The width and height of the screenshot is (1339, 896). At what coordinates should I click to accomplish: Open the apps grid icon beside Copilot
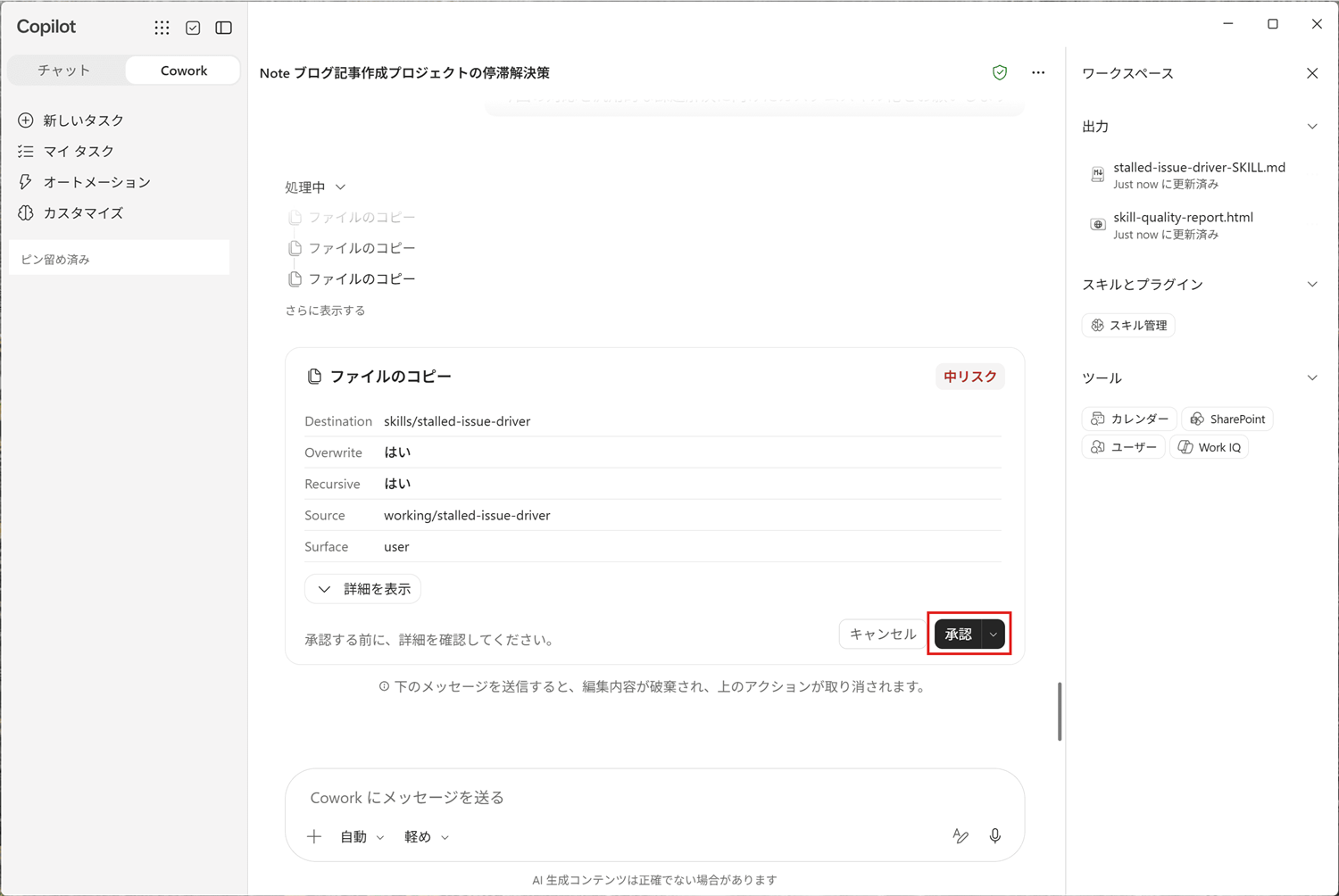[x=162, y=28]
